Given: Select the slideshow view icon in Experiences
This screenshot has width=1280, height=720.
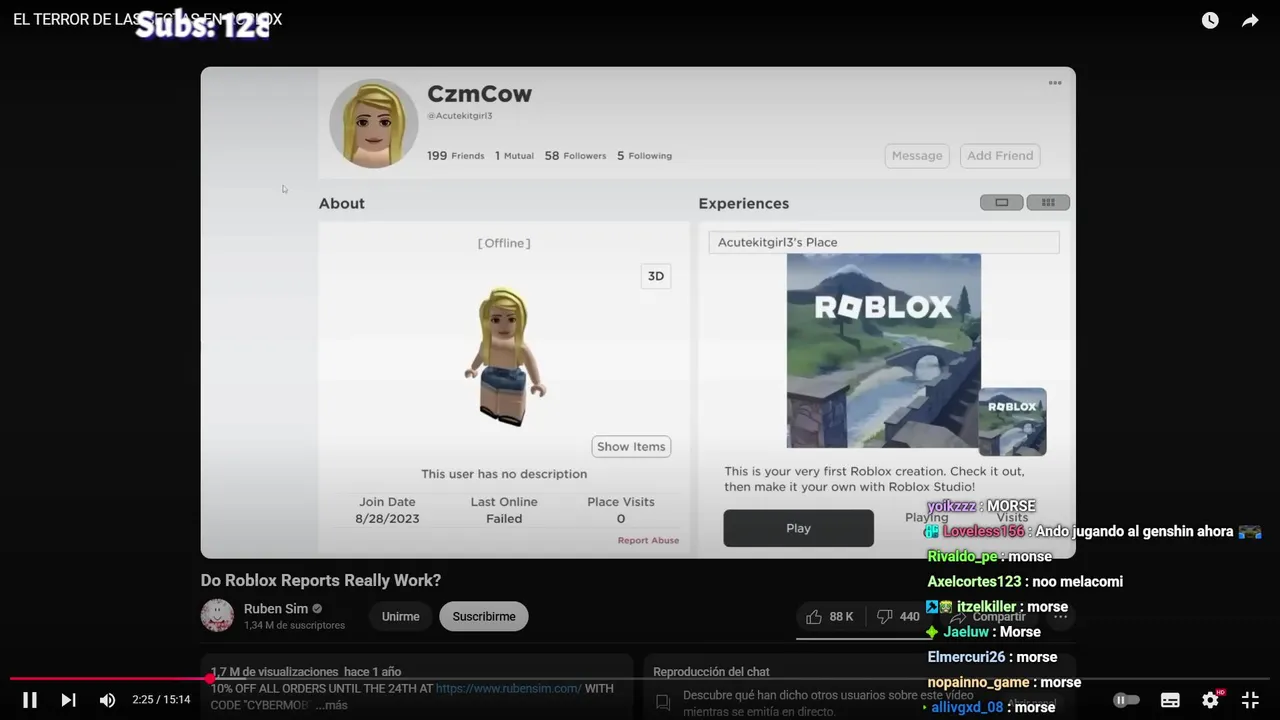Looking at the screenshot, I should pyautogui.click(x=1001, y=202).
